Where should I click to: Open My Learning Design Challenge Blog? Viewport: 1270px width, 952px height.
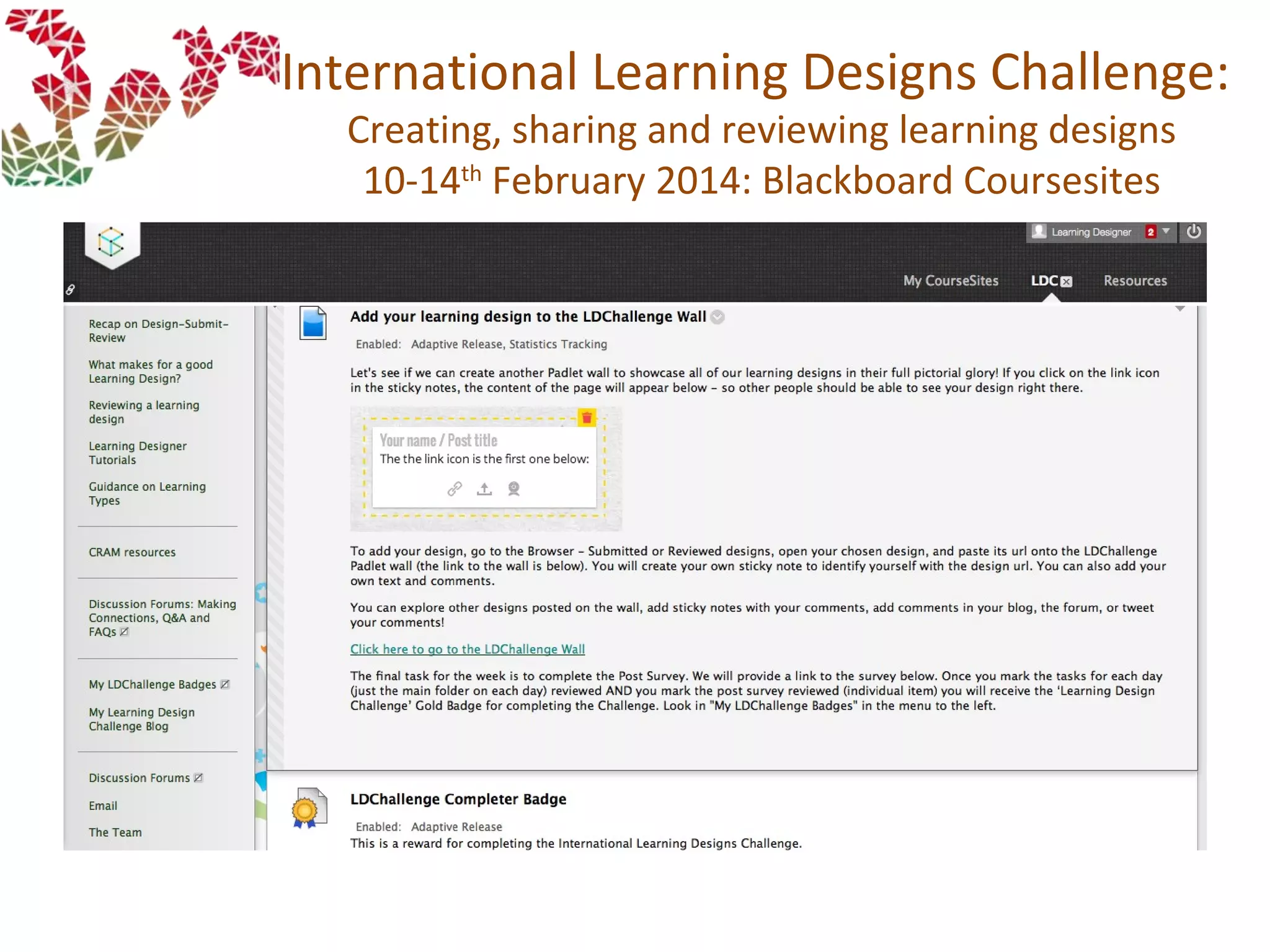(x=141, y=720)
